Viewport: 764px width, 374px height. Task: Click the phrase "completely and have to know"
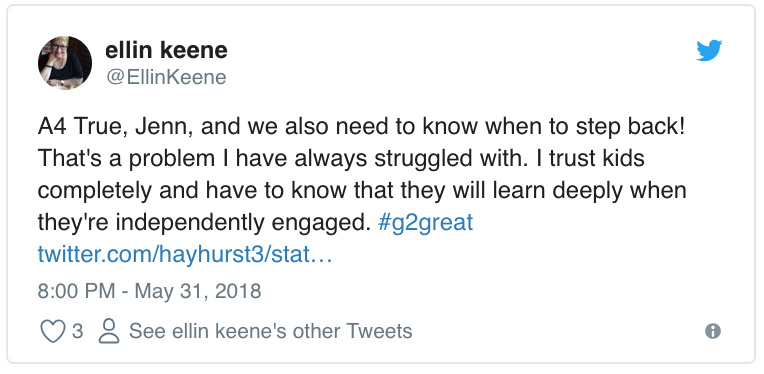(161, 191)
